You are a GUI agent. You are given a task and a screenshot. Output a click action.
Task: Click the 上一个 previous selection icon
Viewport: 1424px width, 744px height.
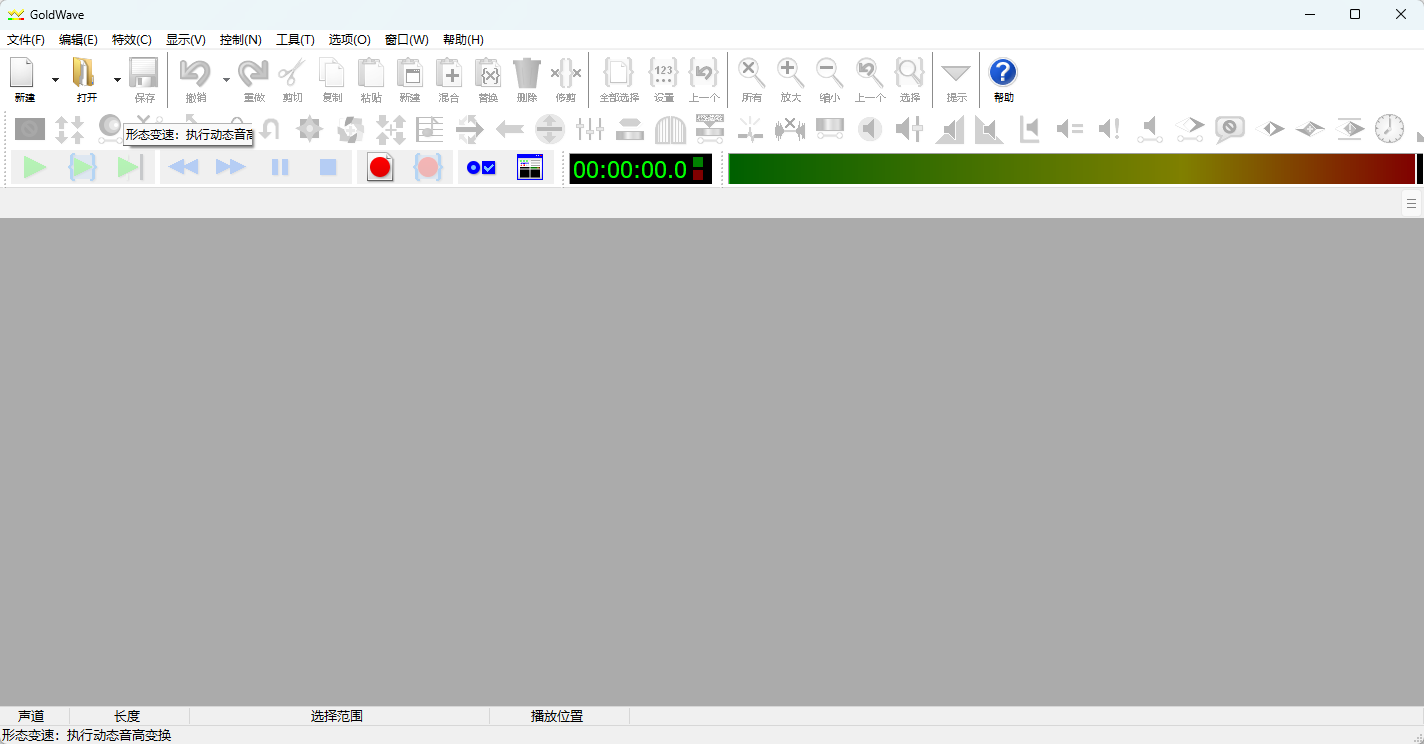click(704, 79)
